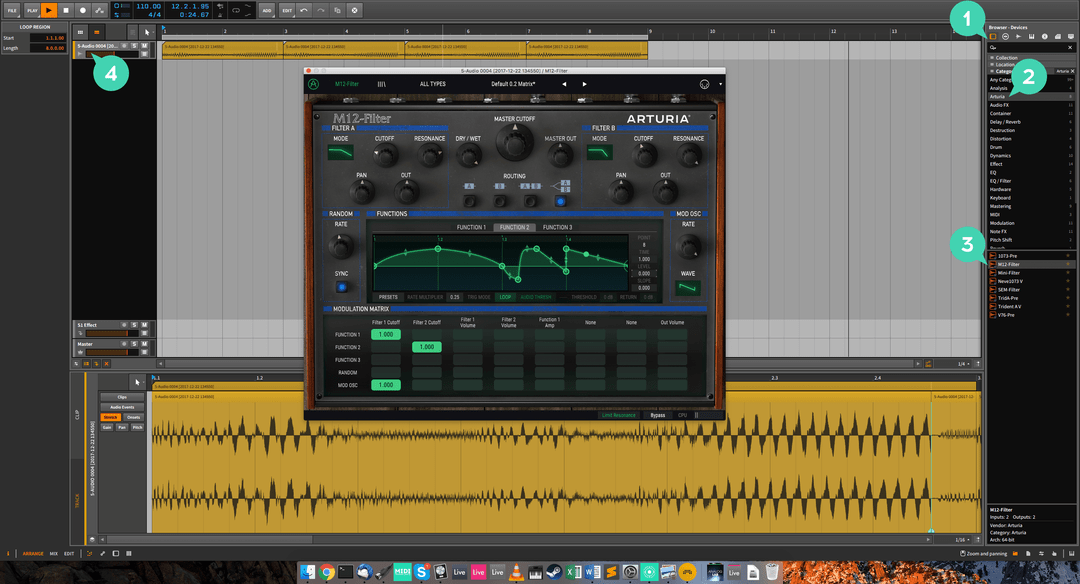Image resolution: width=1080 pixels, height=584 pixels.
Task: Open the PLAY menu
Action: (32, 10)
